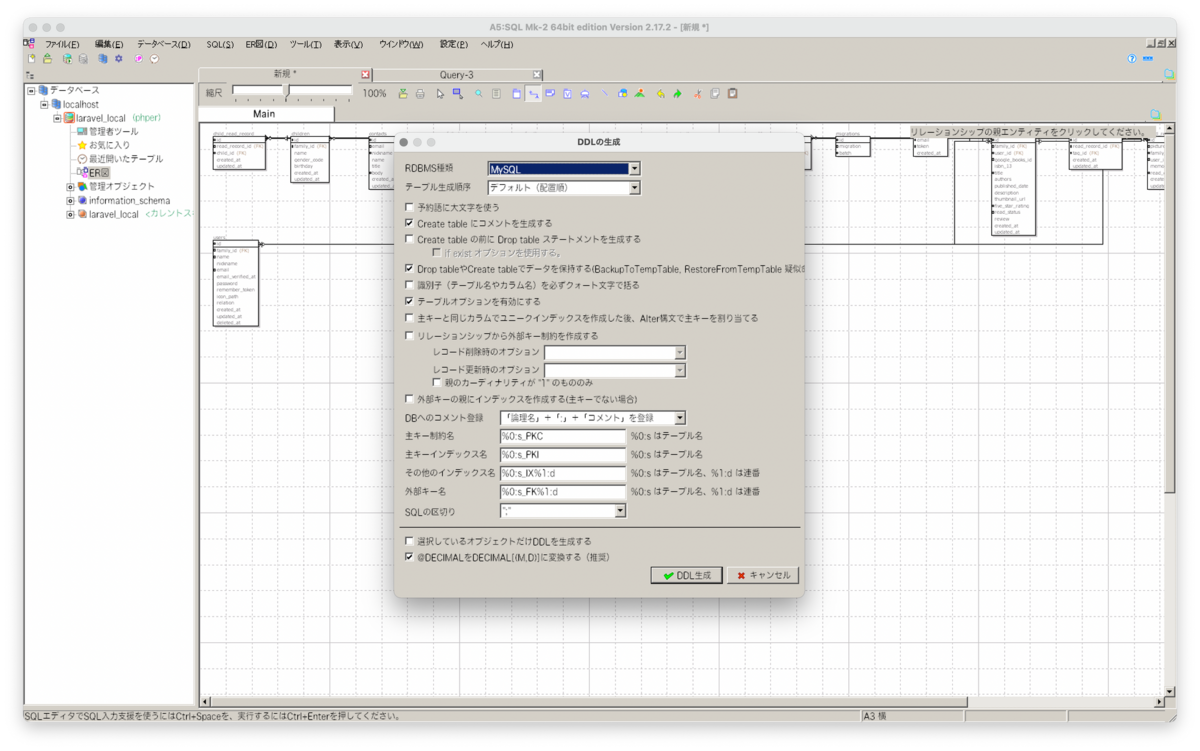Viewport: 1200px width, 751px height.
Task: Select the zoom tool in the ER toolbar
Action: (477, 93)
